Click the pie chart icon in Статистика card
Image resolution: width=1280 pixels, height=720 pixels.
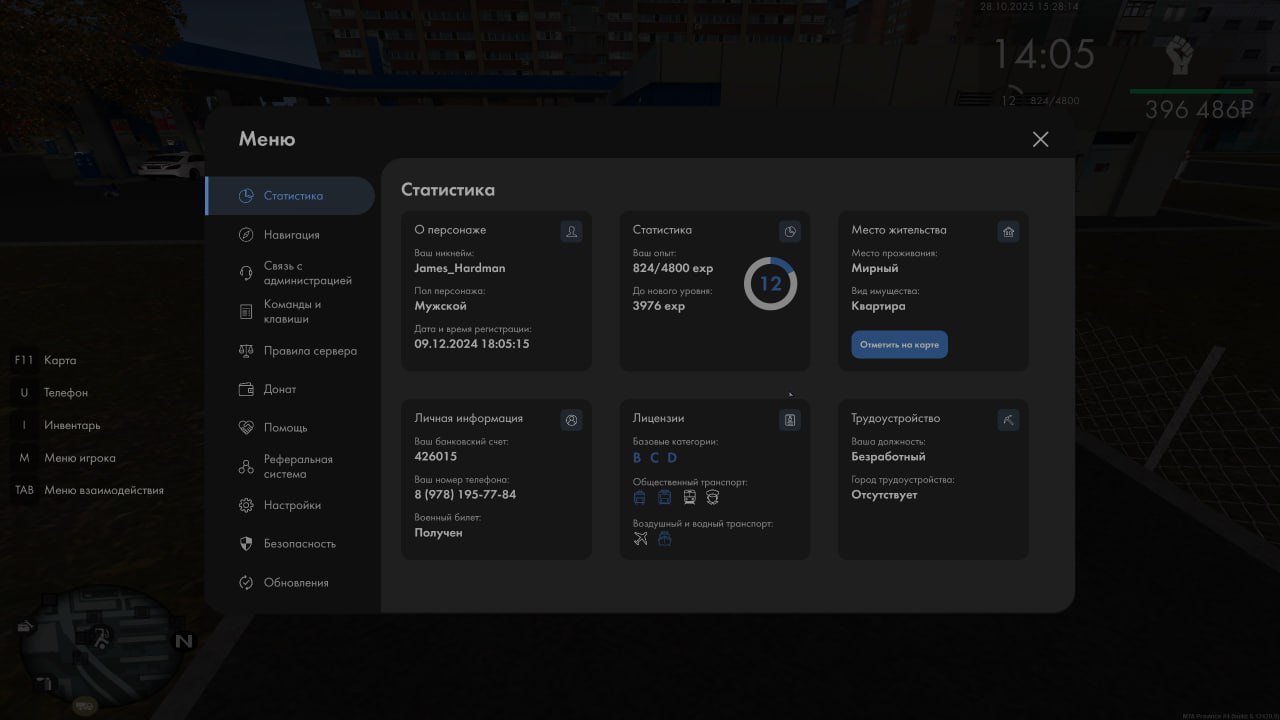pos(790,232)
